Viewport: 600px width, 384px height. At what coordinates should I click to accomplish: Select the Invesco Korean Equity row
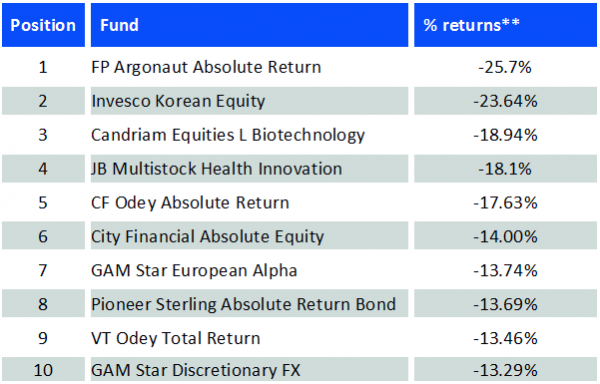tap(299, 101)
